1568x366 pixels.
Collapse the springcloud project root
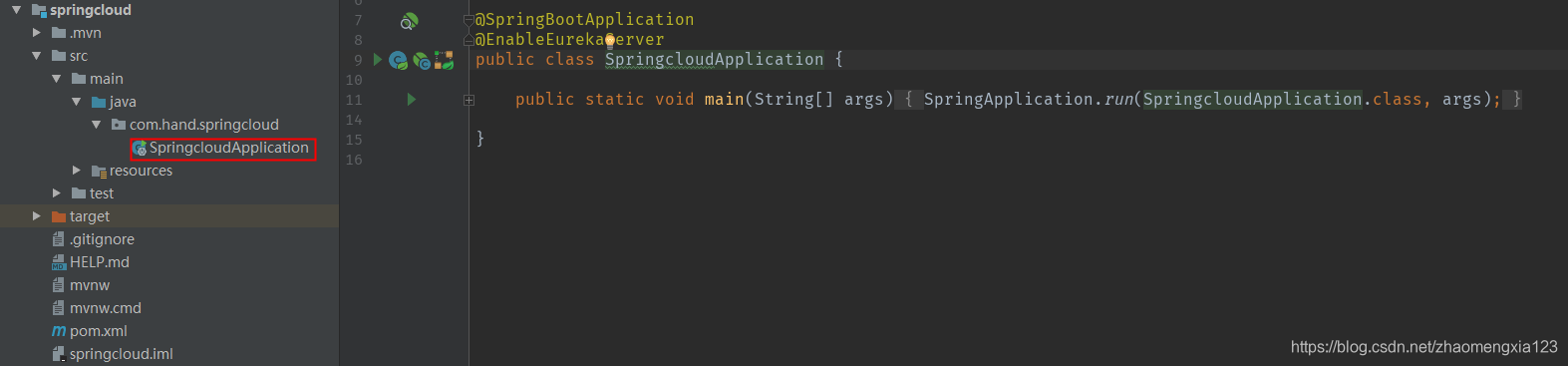(16, 10)
